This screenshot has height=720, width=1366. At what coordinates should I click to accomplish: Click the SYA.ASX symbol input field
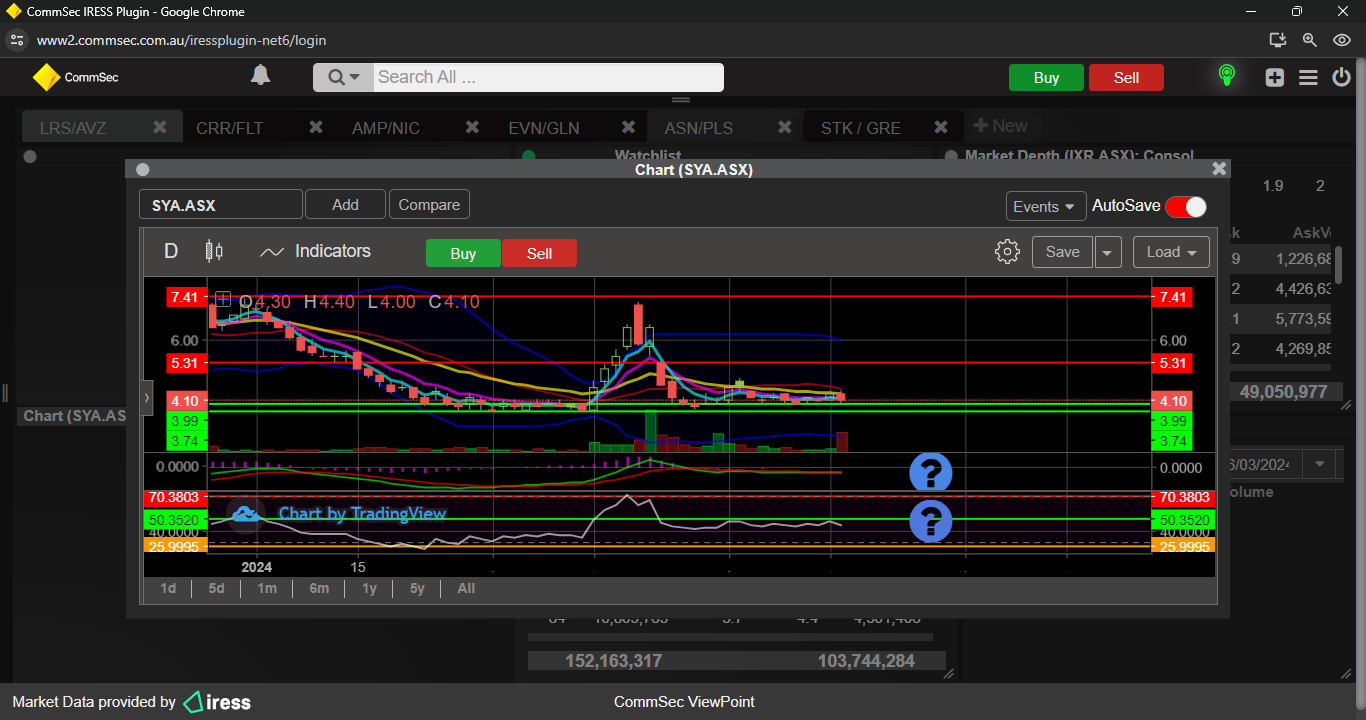pos(220,205)
